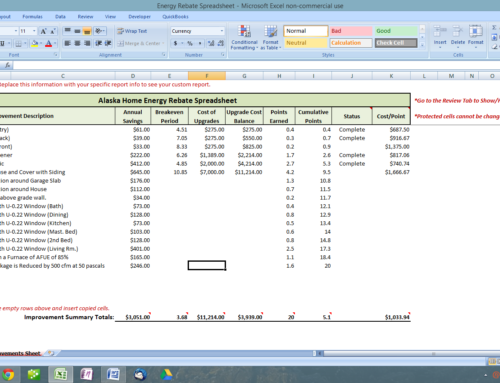Open the View ribbon tab

click(110, 17)
